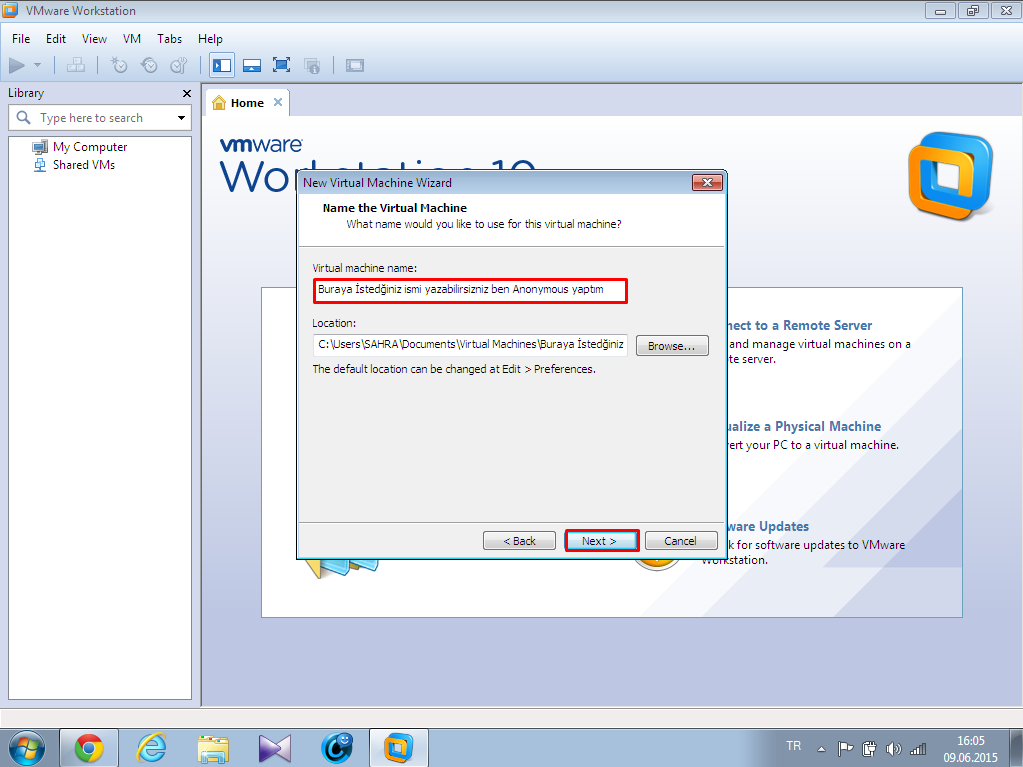Expand the Library search options dropdown
This screenshot has width=1023, height=767.
181,118
